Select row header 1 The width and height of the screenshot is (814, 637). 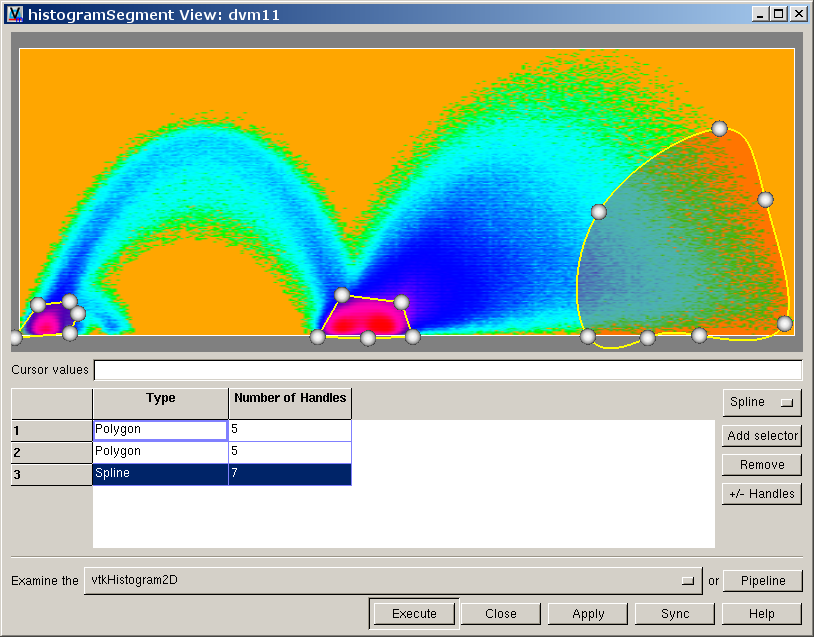(51, 430)
